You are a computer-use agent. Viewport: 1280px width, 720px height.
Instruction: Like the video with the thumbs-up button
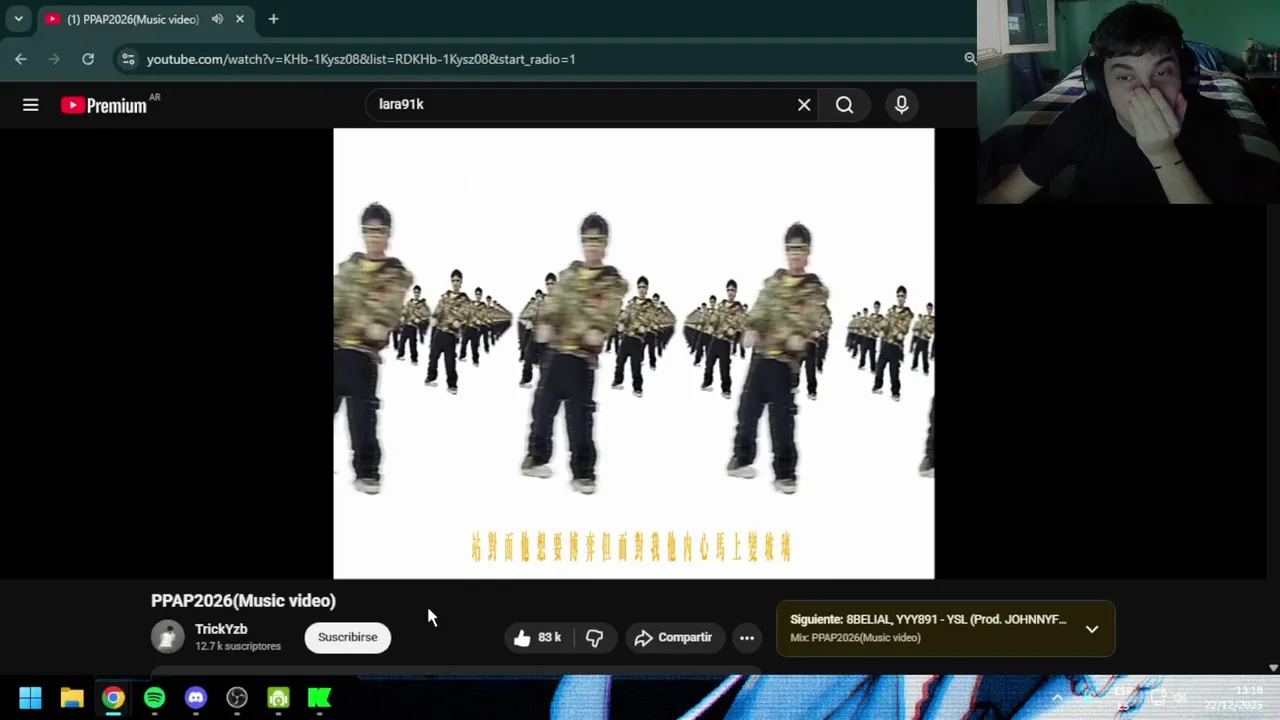pyautogui.click(x=537, y=638)
